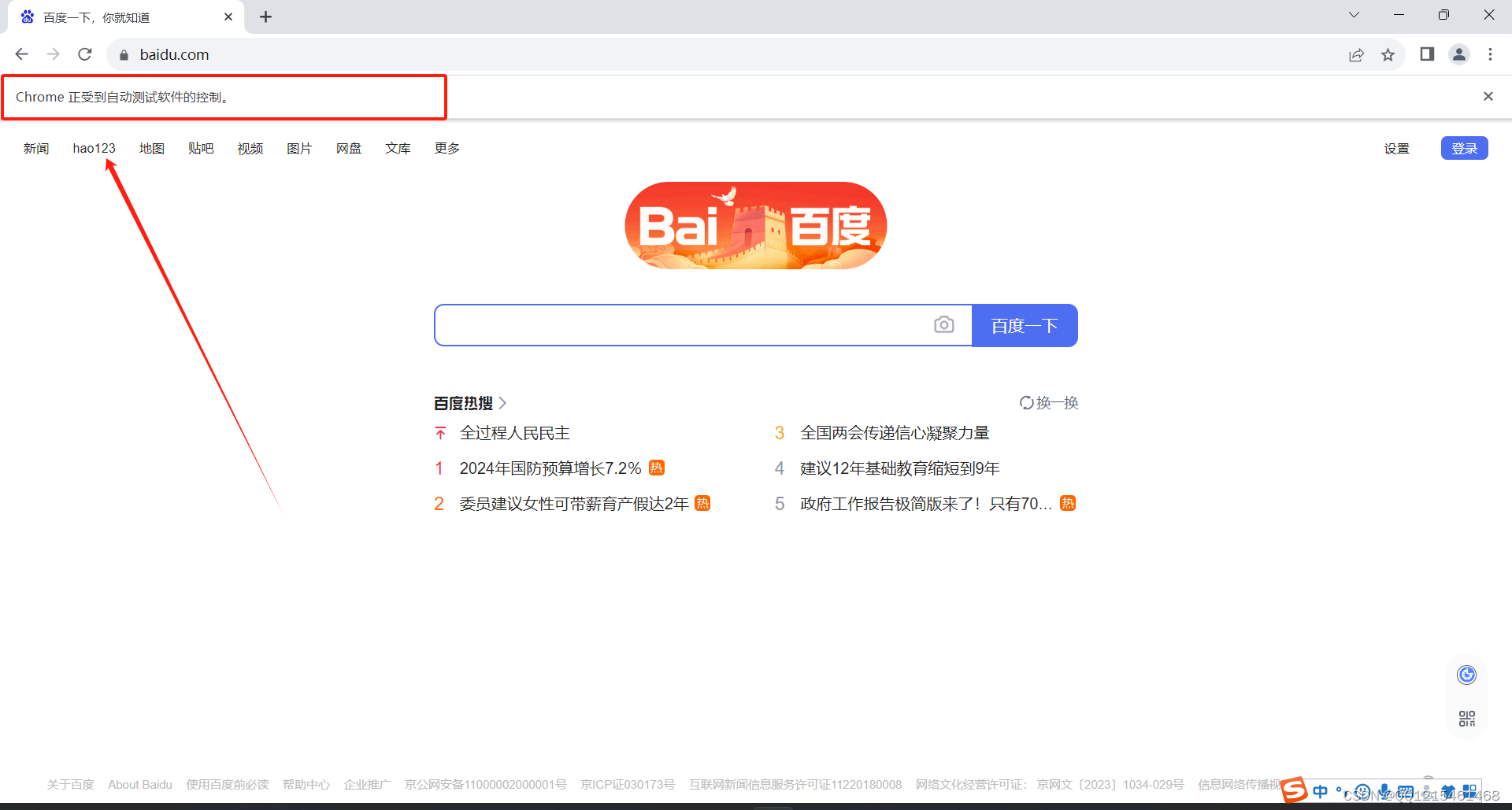
Task: Click the round blue floating assistant icon
Action: [x=1466, y=675]
